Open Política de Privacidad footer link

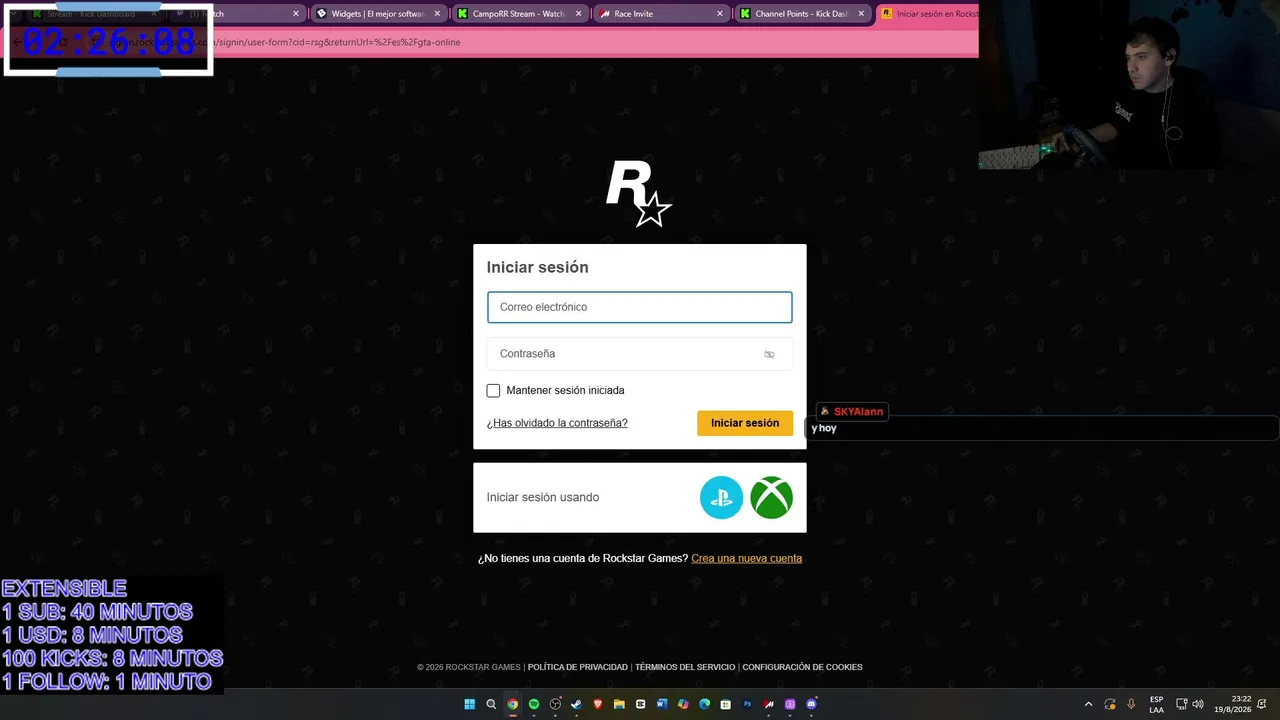tap(578, 667)
